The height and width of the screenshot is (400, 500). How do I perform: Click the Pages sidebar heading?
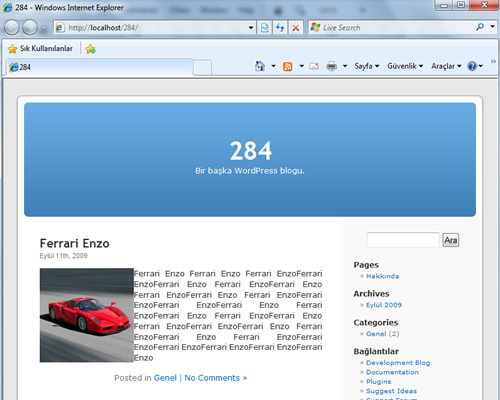366,265
